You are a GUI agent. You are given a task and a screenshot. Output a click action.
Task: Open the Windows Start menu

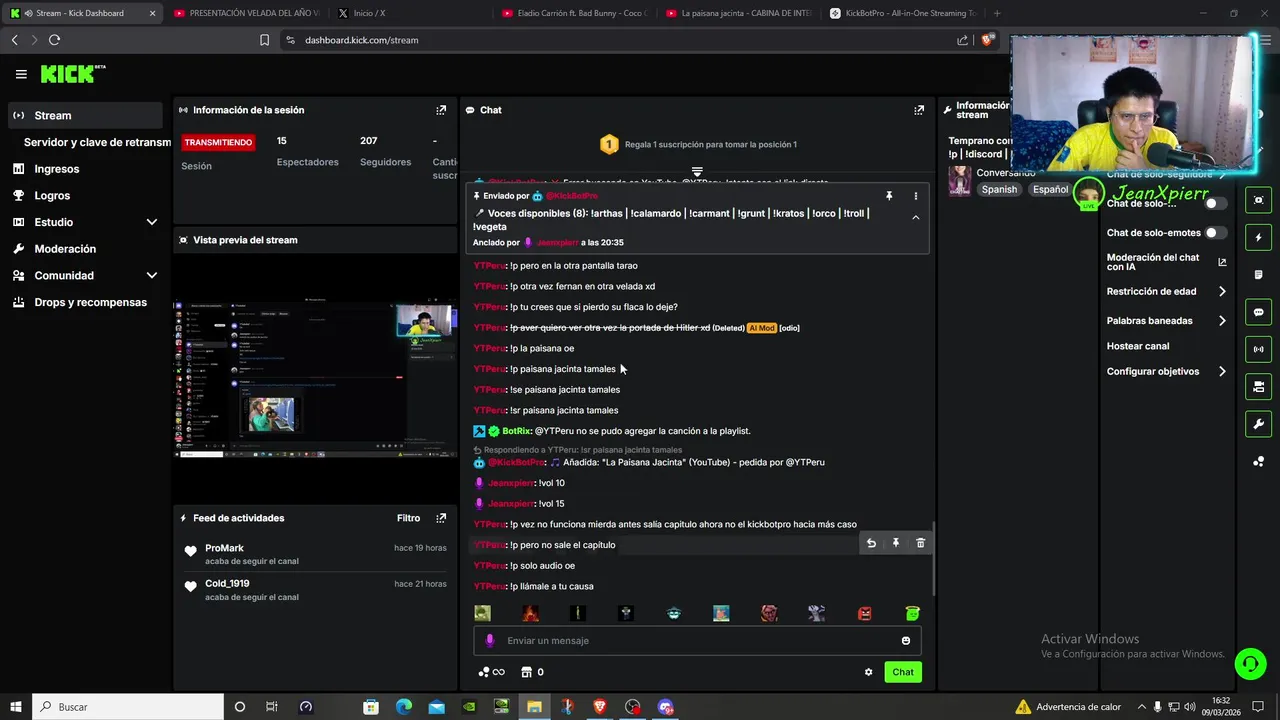coord(15,706)
